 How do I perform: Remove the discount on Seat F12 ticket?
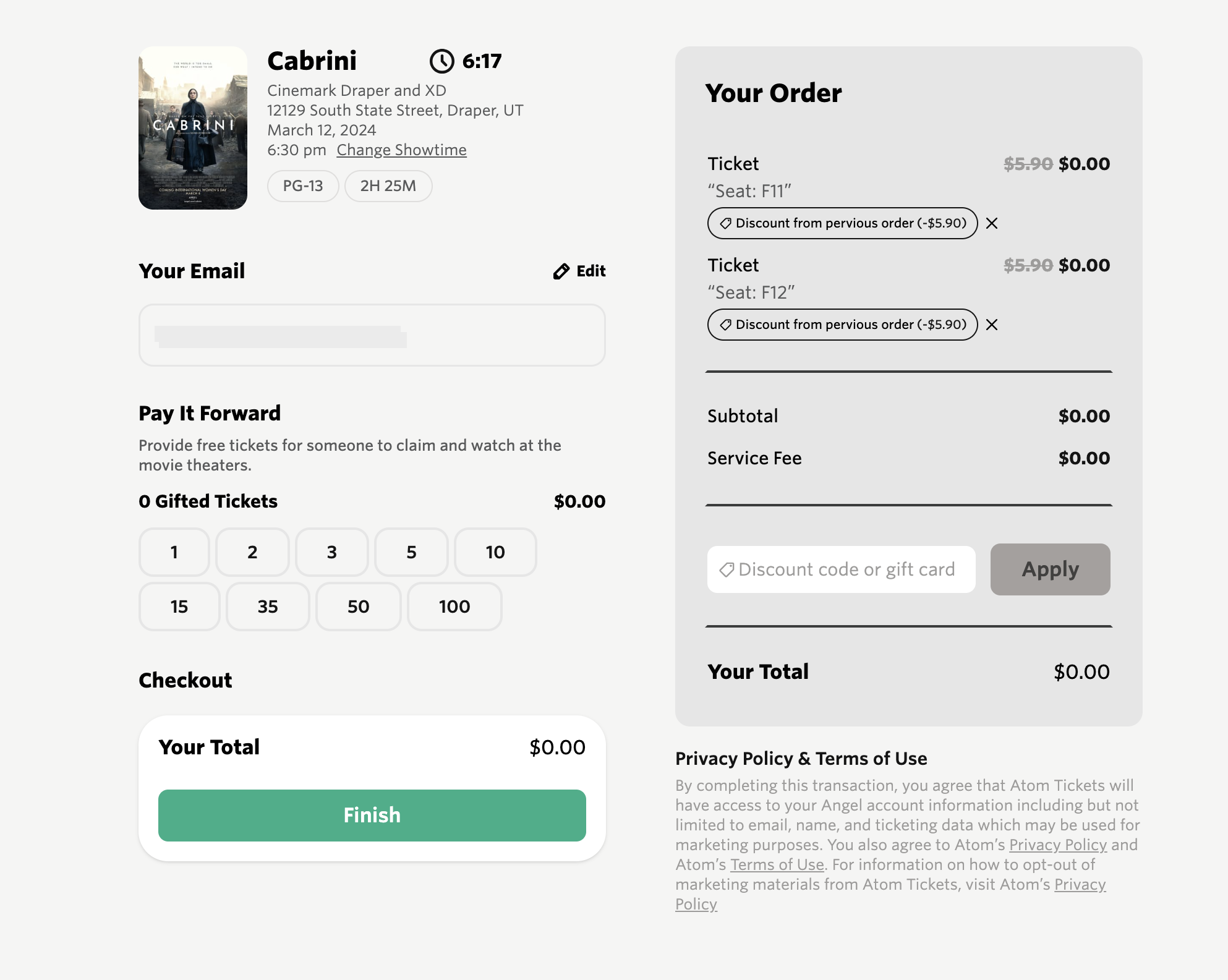pos(992,325)
